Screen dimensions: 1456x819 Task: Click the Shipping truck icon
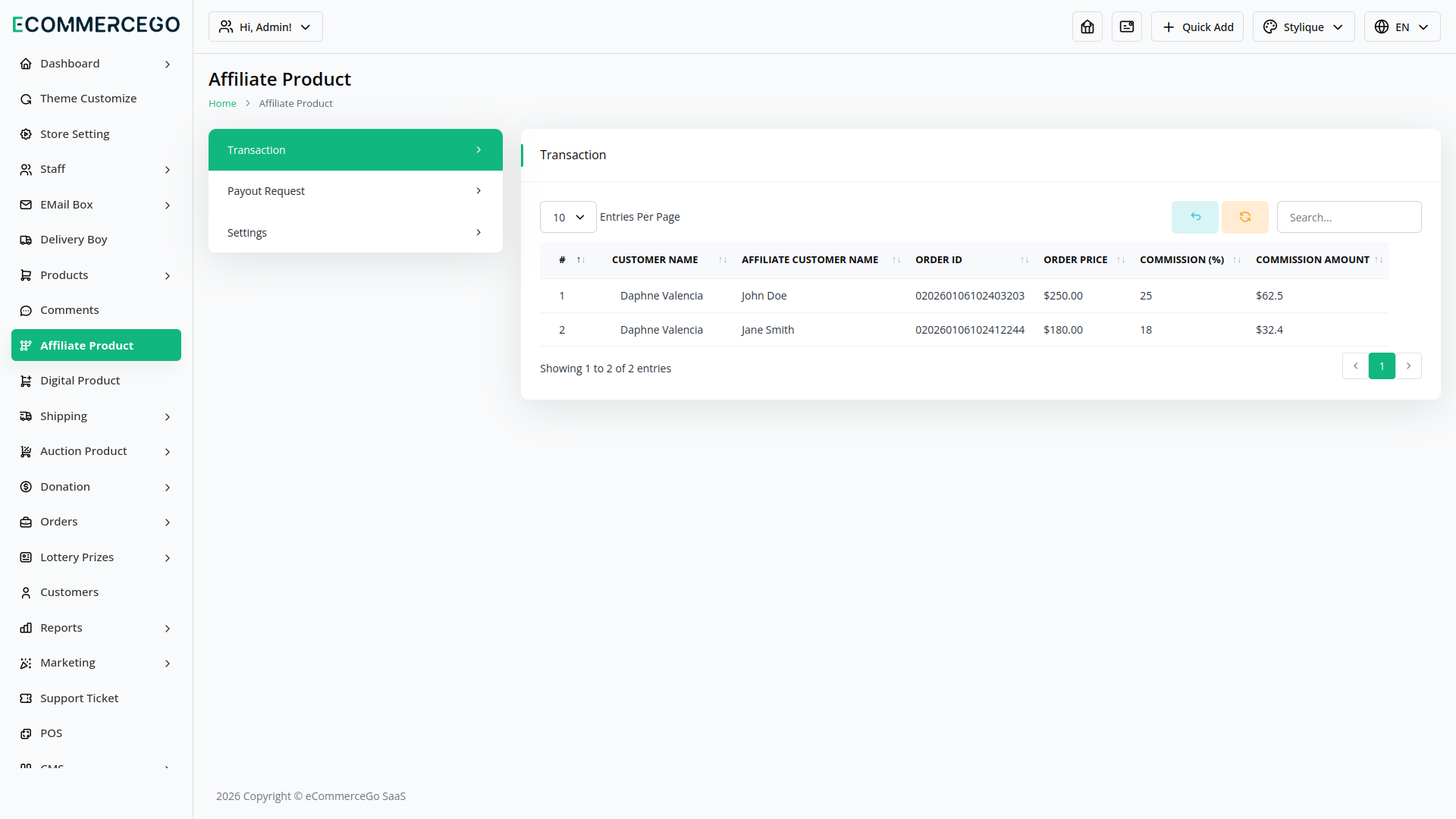pyautogui.click(x=26, y=416)
